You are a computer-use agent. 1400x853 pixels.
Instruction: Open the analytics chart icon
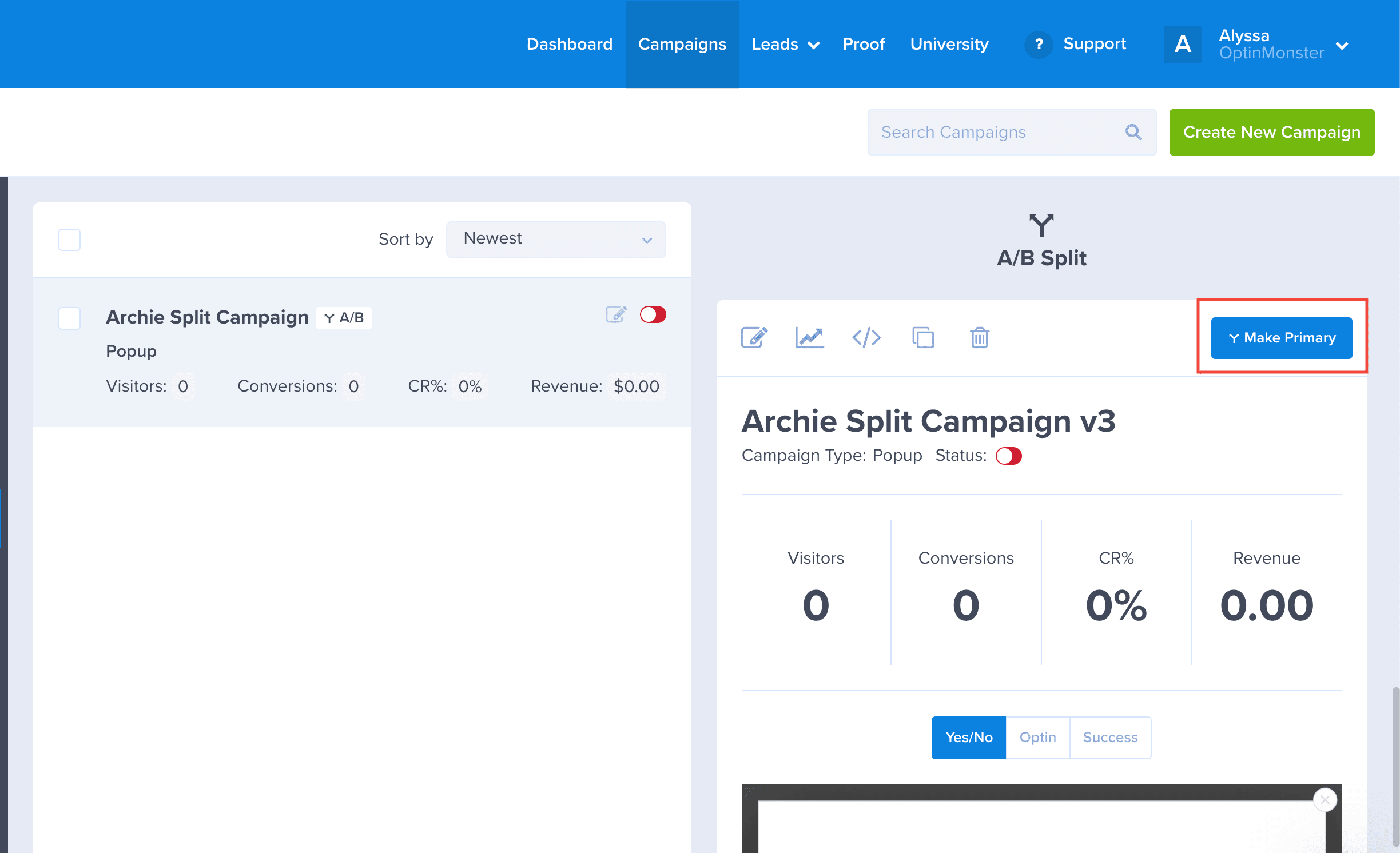(809, 337)
